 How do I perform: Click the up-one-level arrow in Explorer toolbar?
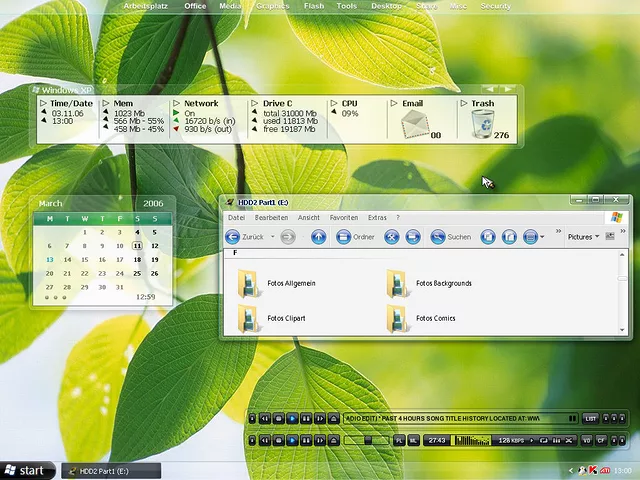tap(318, 237)
